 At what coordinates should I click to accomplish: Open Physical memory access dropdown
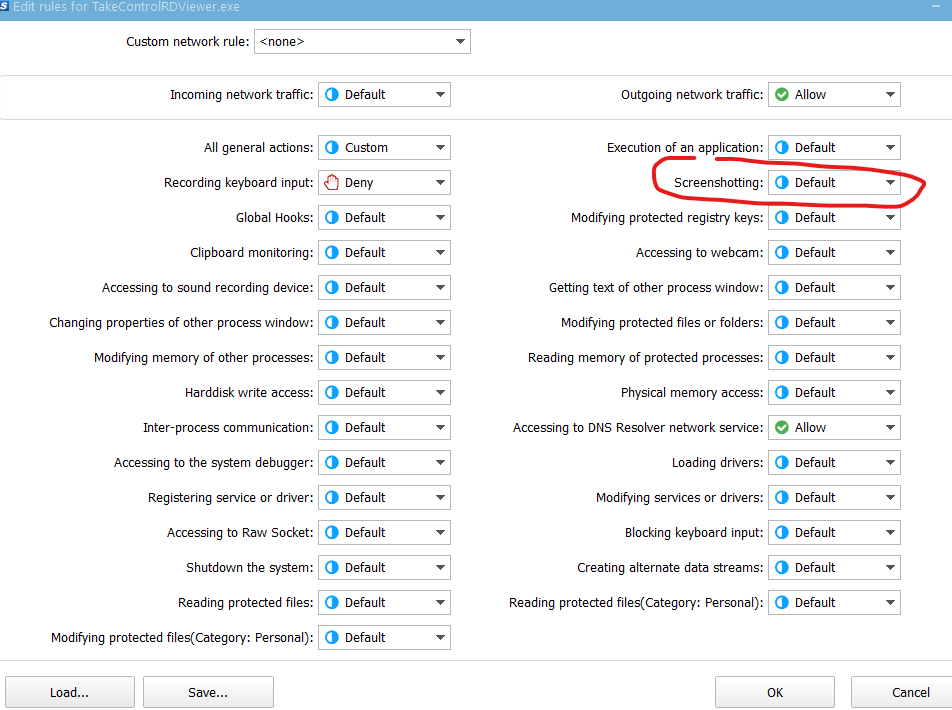tap(834, 393)
